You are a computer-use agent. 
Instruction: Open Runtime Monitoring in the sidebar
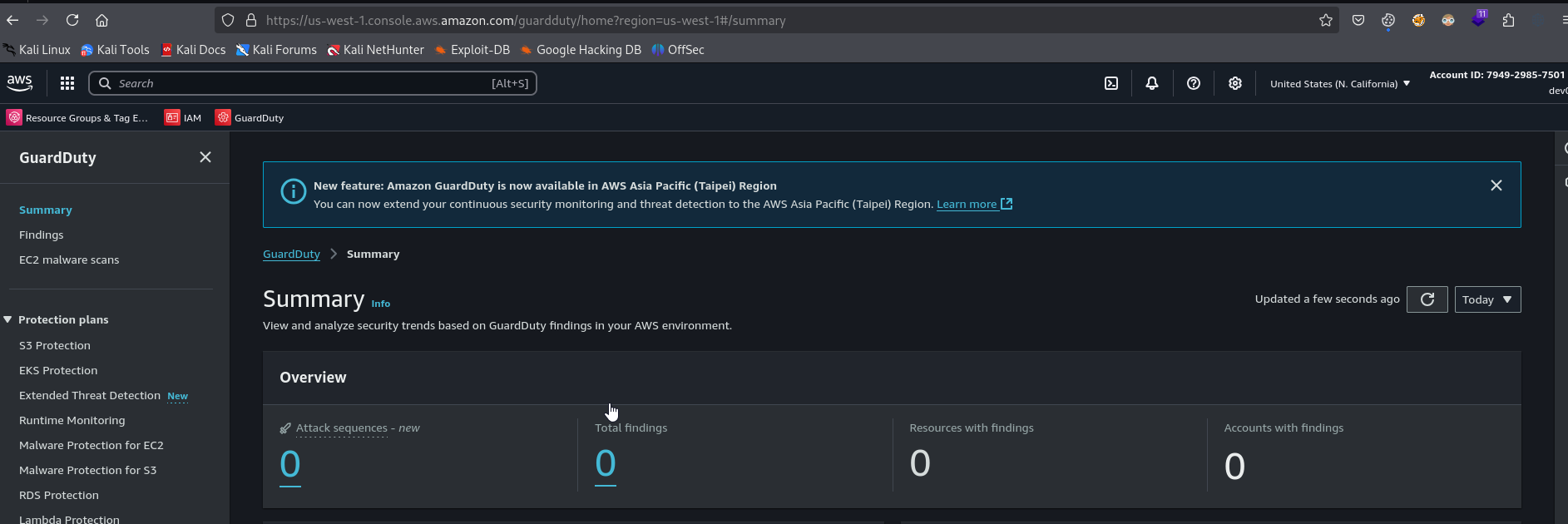point(72,420)
